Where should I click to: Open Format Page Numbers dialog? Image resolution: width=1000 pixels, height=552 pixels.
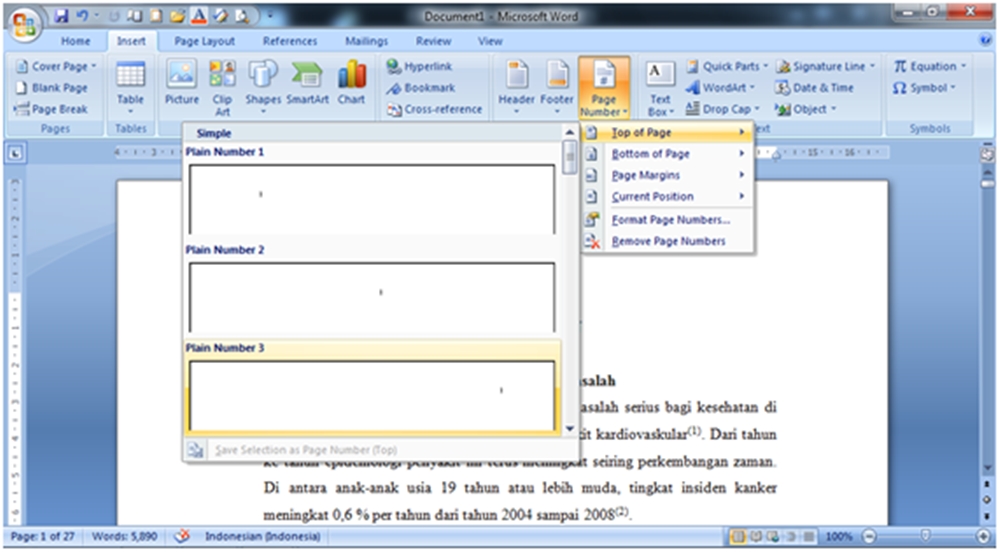pos(667,220)
